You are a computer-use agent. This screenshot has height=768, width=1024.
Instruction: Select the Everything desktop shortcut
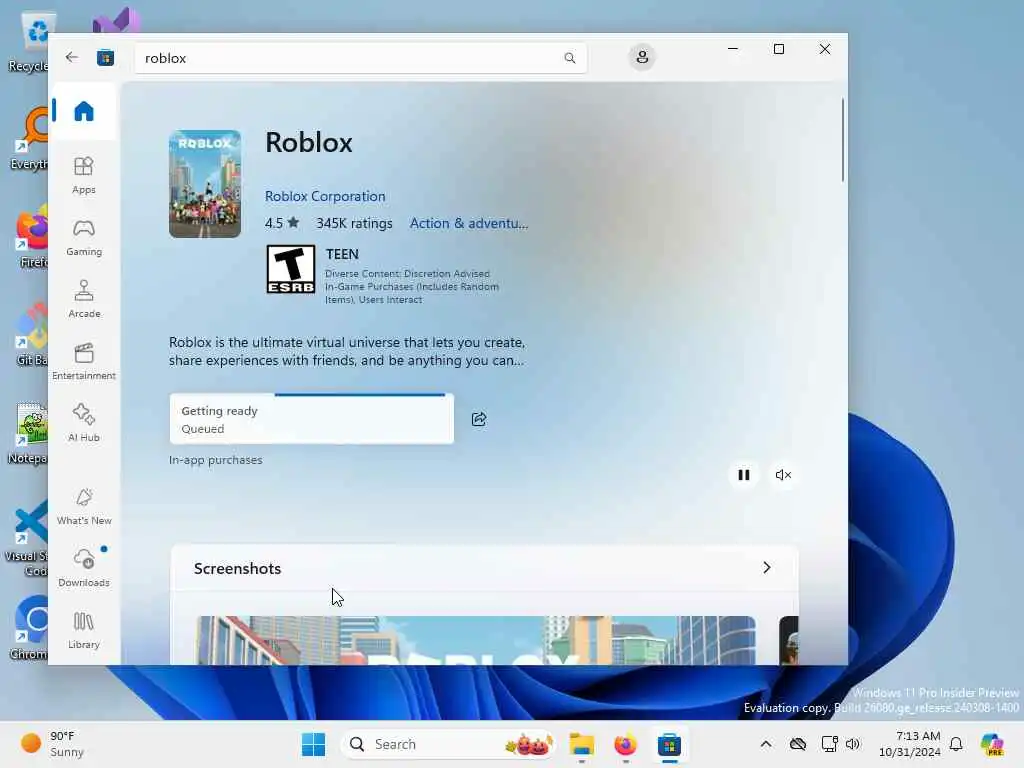tap(31, 139)
